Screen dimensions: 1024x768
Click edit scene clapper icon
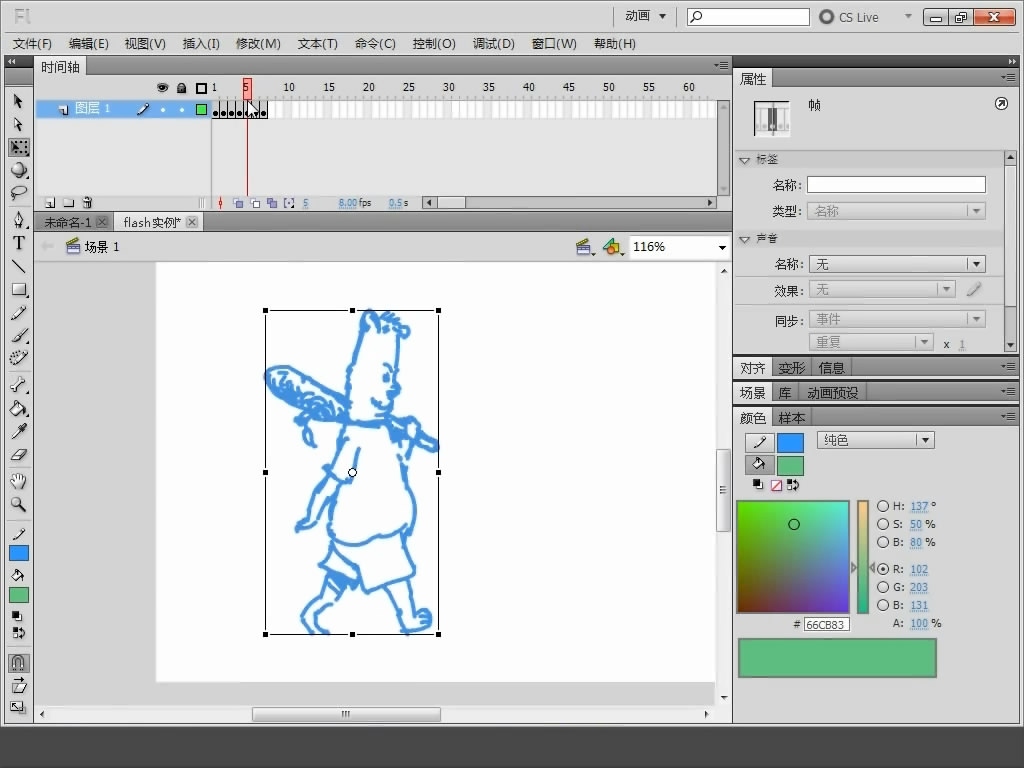click(584, 247)
